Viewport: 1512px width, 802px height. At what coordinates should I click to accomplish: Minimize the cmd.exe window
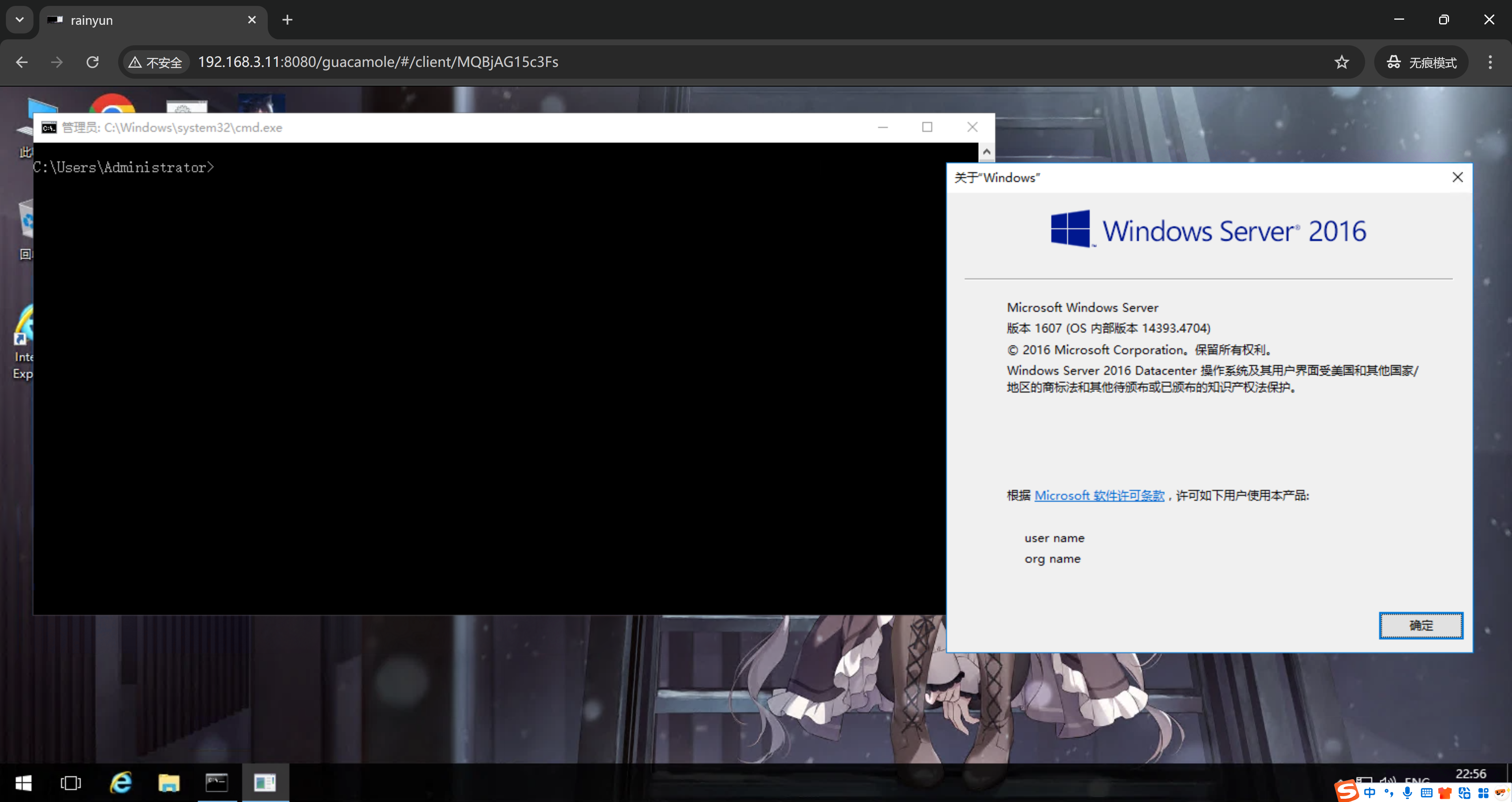(882, 128)
